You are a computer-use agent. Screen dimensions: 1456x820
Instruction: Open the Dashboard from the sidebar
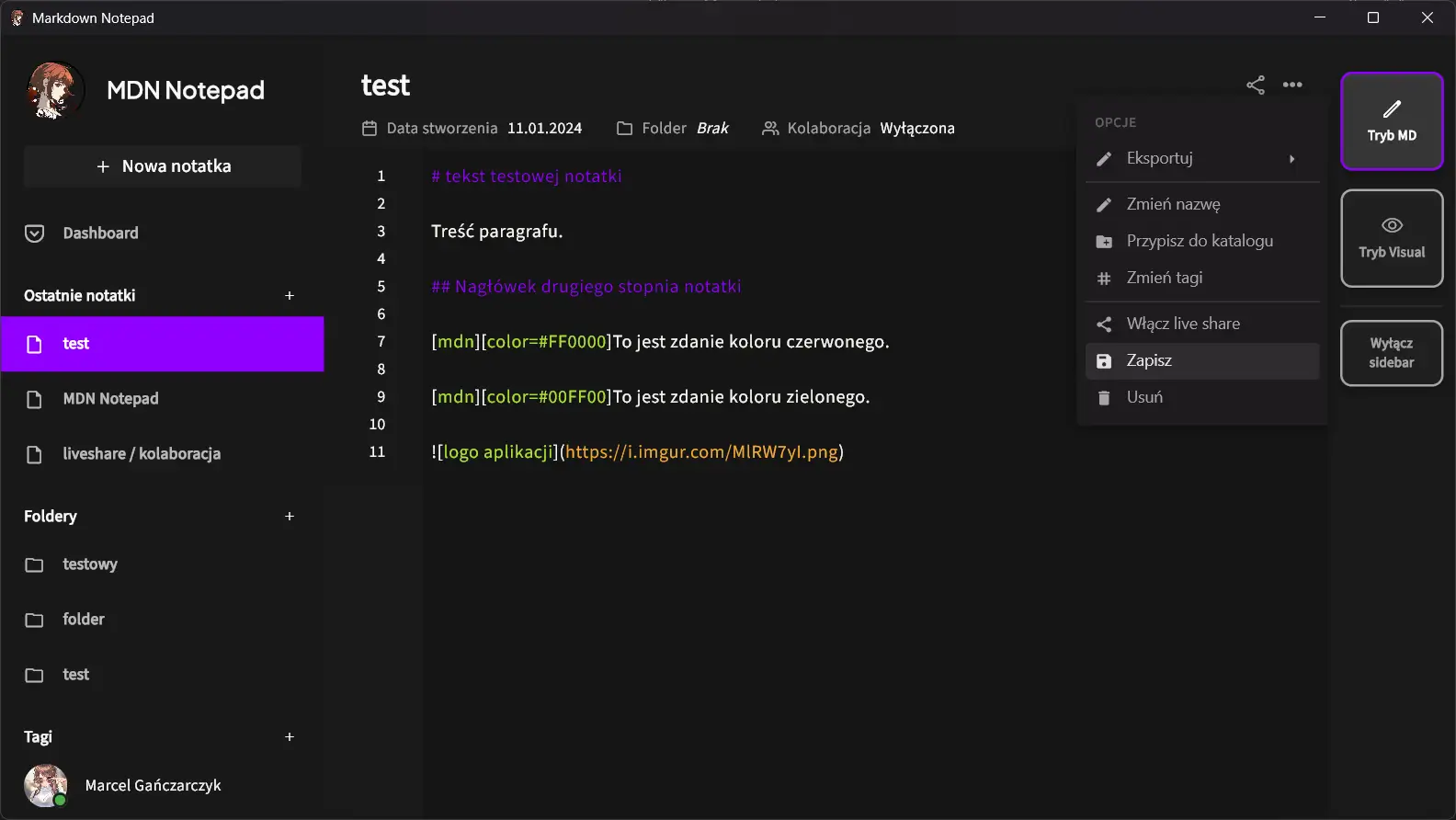tap(100, 233)
